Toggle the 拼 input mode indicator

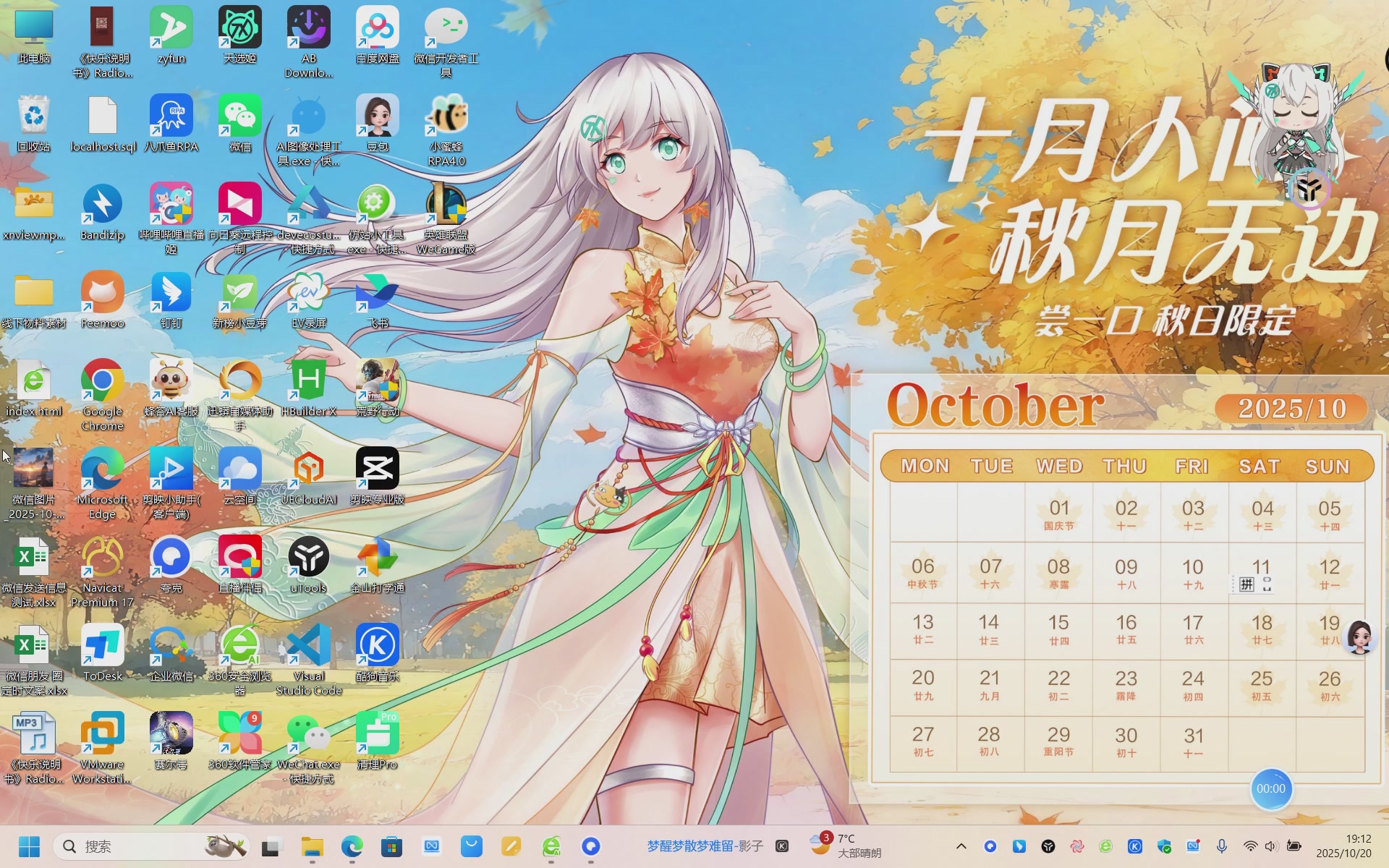[x=1246, y=584]
